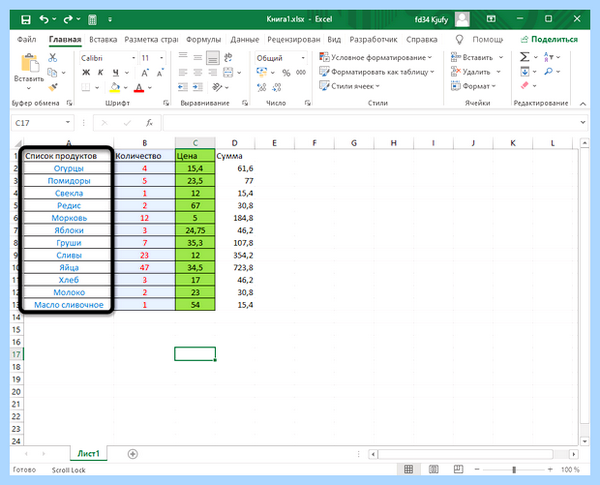Click the Name Box showing C17
The height and width of the screenshot is (485, 600).
[x=42, y=123]
